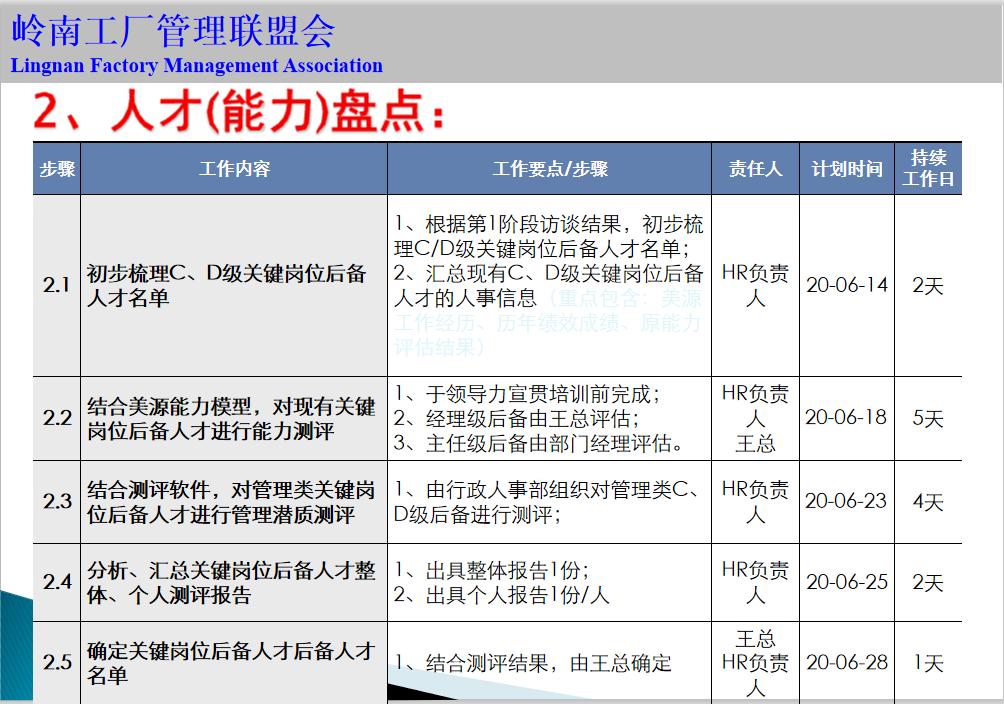This screenshot has height=704, width=1004.
Task: Click the 20-06-23 date cell
Action: point(846,502)
